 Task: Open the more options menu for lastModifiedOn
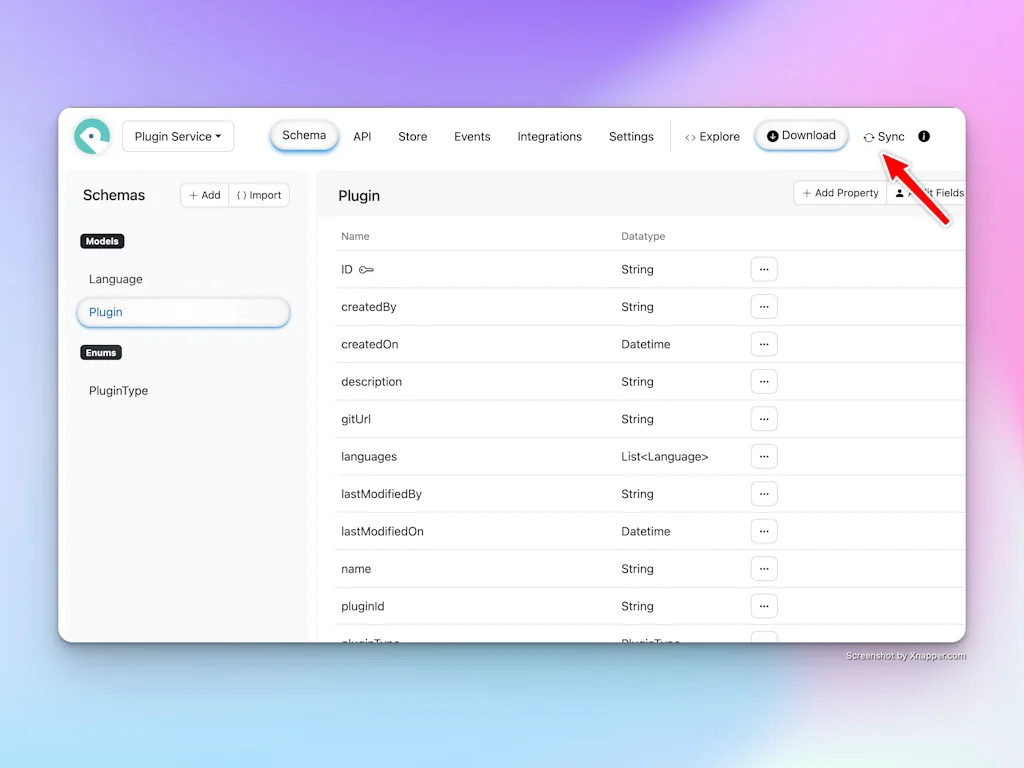coord(764,531)
